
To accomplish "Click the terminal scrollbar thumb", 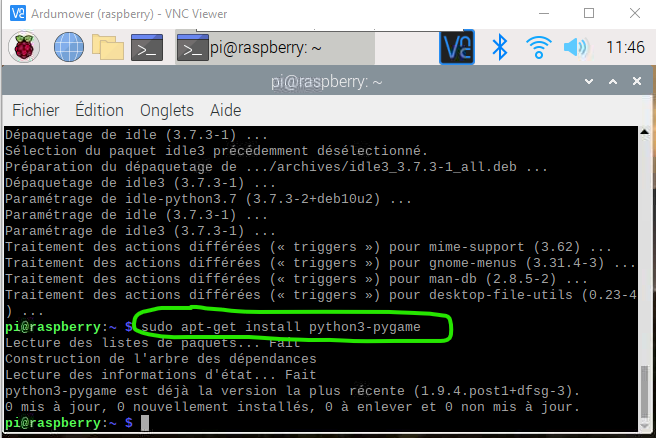I will [x=645, y=392].
